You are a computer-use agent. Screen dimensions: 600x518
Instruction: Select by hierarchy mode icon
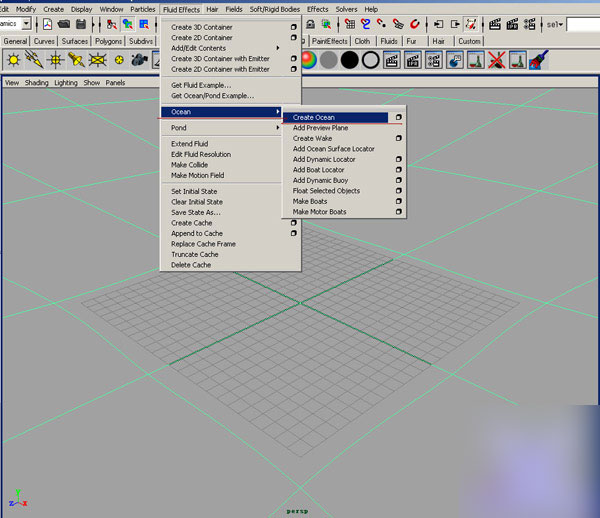(x=111, y=24)
